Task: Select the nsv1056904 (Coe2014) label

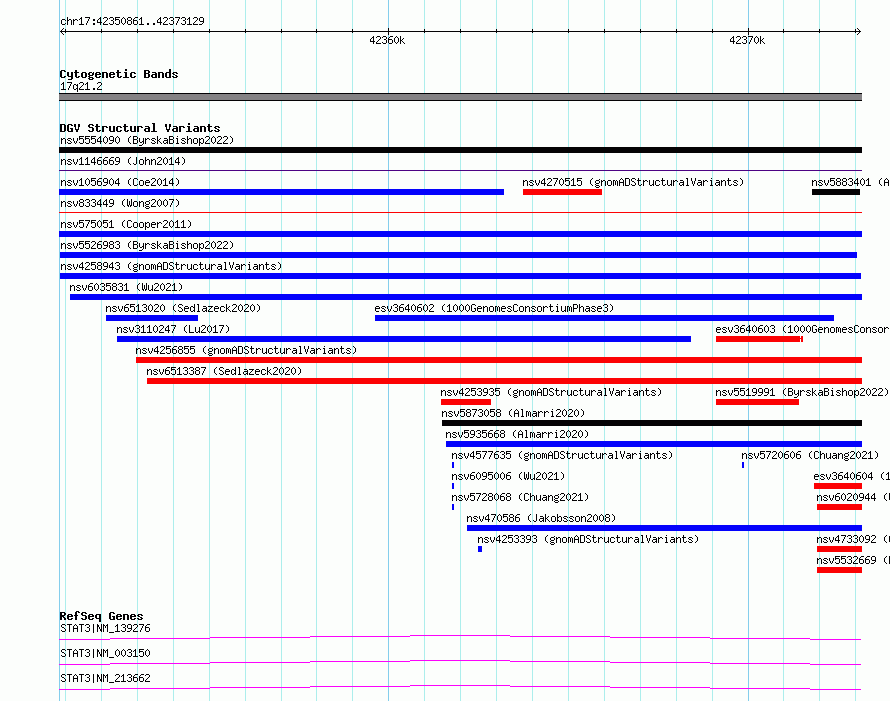Action: (x=120, y=182)
